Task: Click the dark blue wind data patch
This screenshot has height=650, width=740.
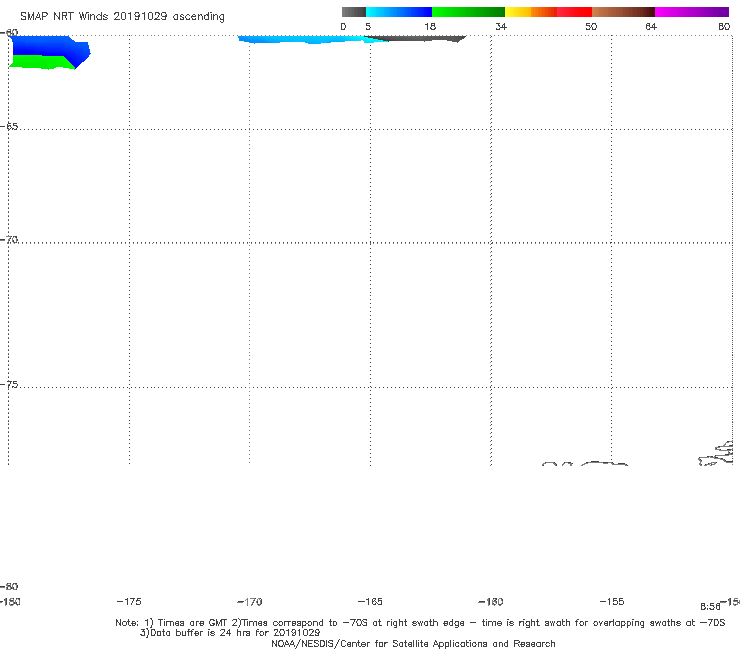Action: point(50,46)
